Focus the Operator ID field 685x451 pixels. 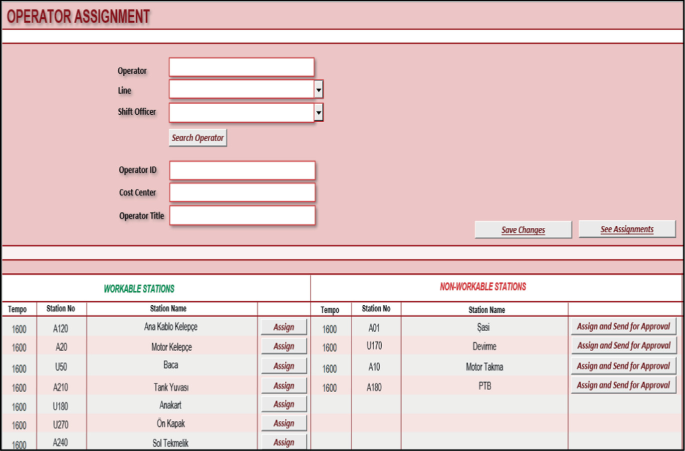pyautogui.click(x=242, y=170)
